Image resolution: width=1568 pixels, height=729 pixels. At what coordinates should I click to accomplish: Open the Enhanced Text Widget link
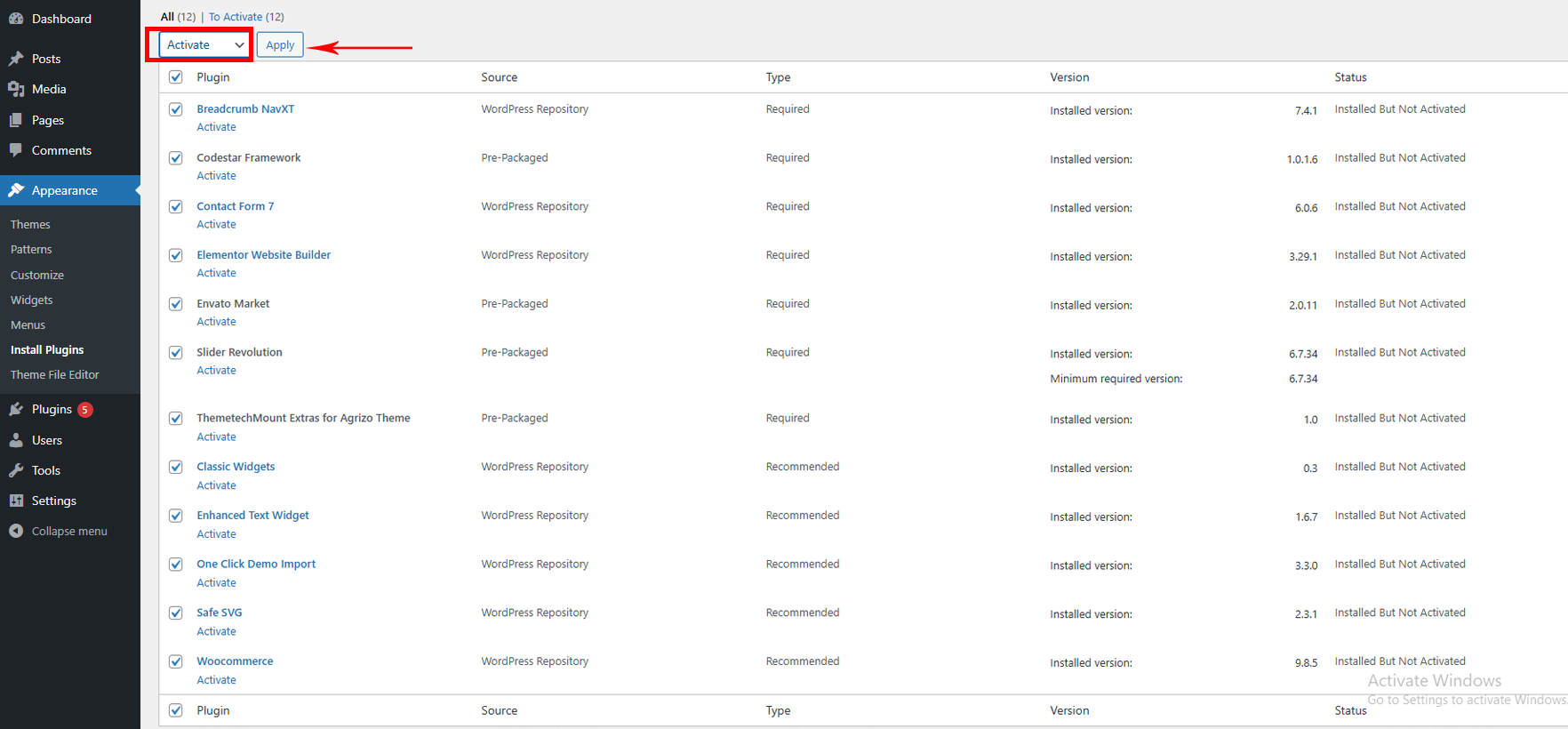pyautogui.click(x=253, y=515)
